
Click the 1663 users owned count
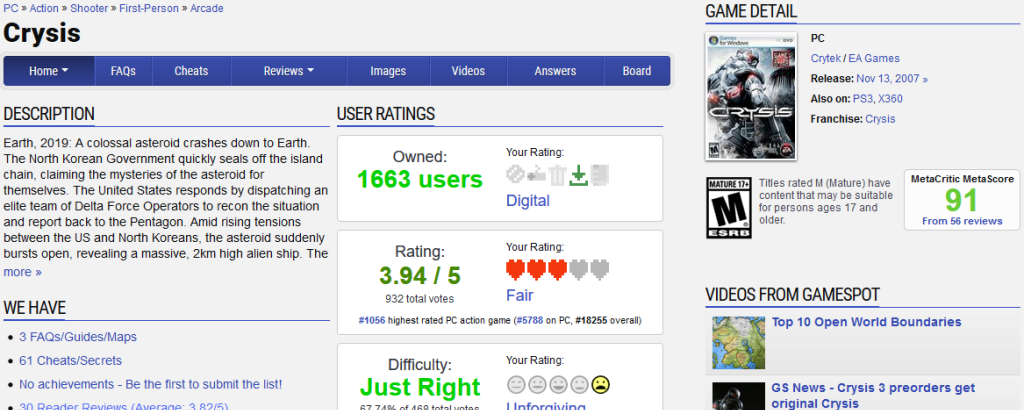tap(420, 179)
